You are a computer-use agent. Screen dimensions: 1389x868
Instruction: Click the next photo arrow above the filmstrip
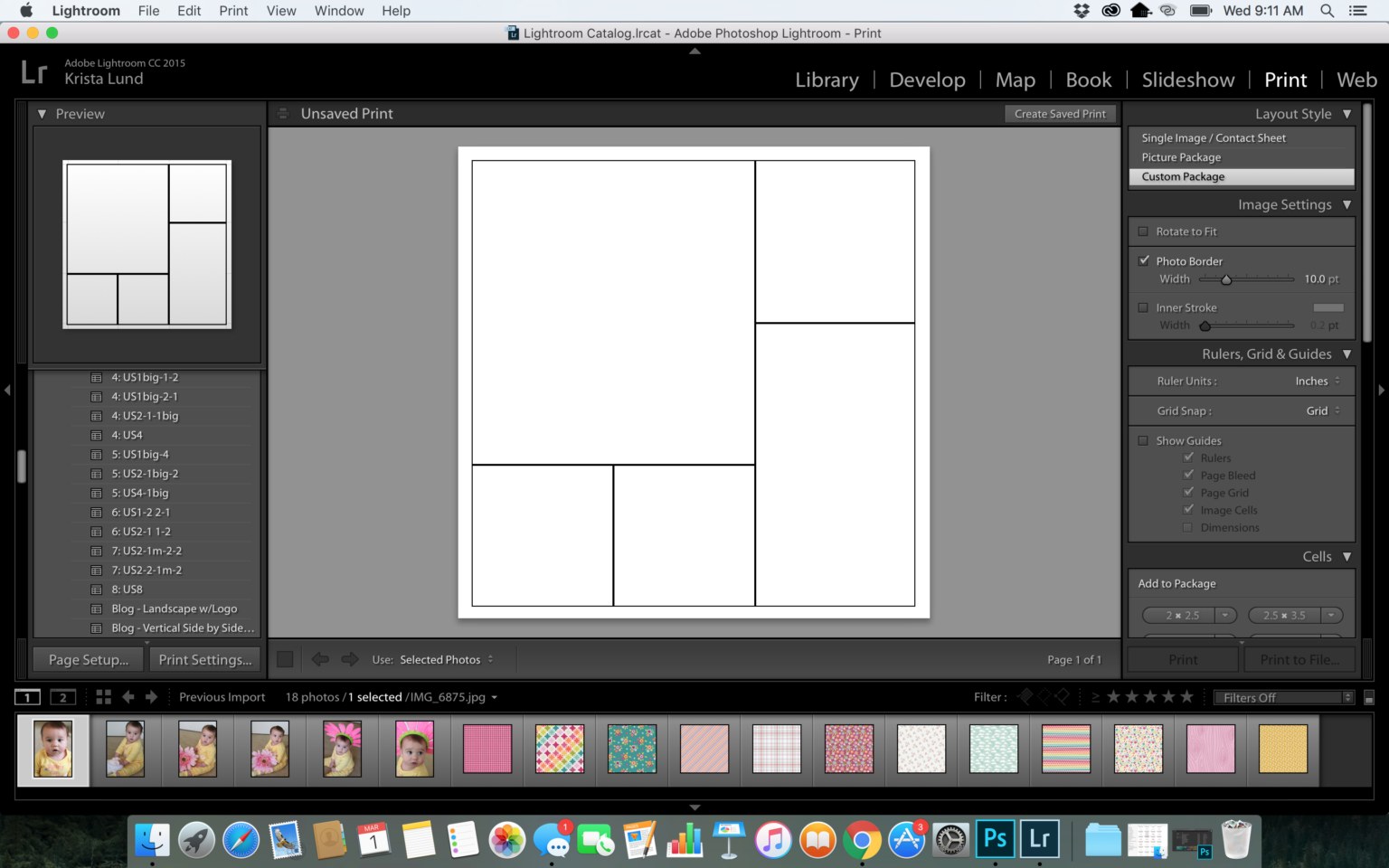coord(151,696)
